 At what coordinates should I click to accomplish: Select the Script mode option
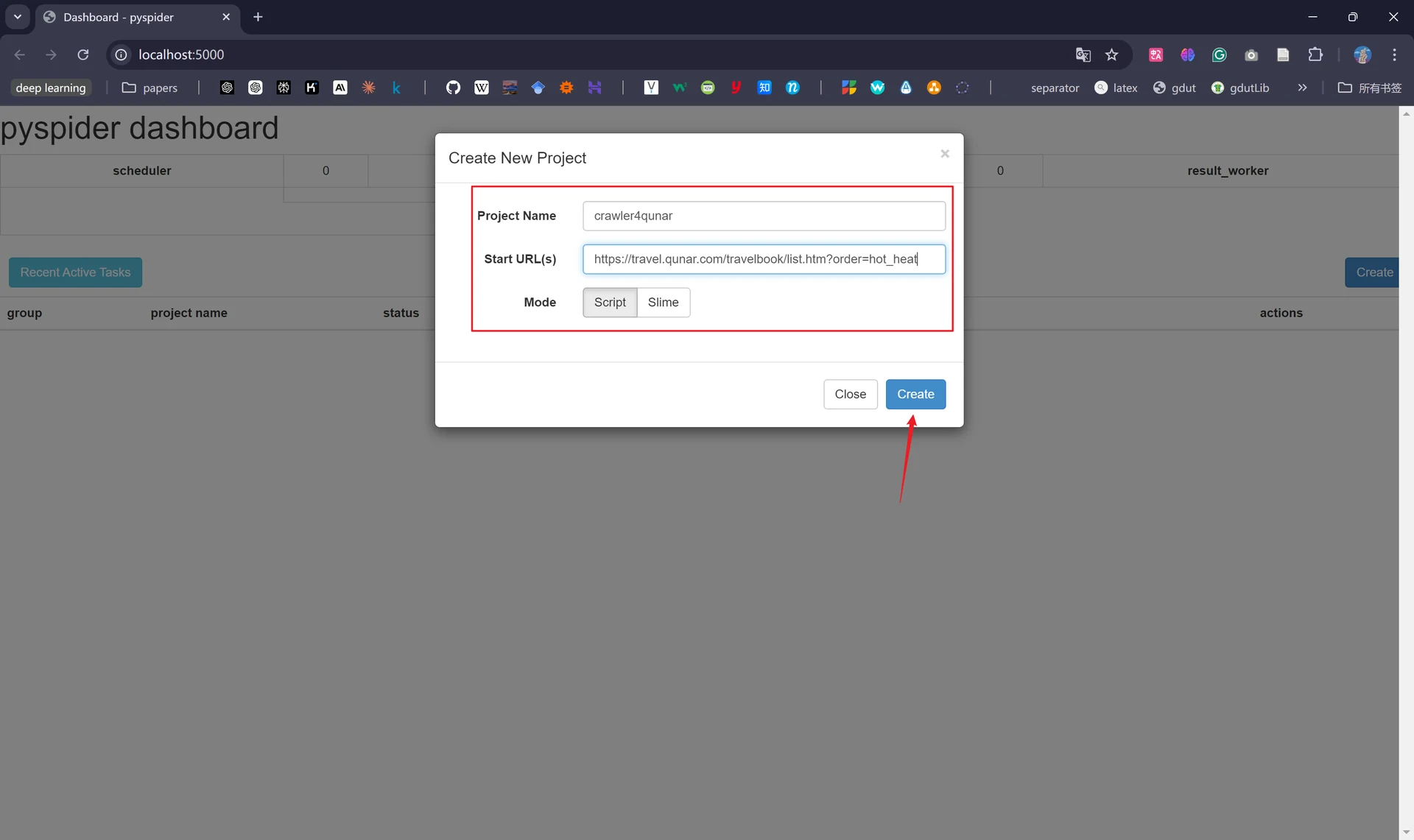click(610, 303)
